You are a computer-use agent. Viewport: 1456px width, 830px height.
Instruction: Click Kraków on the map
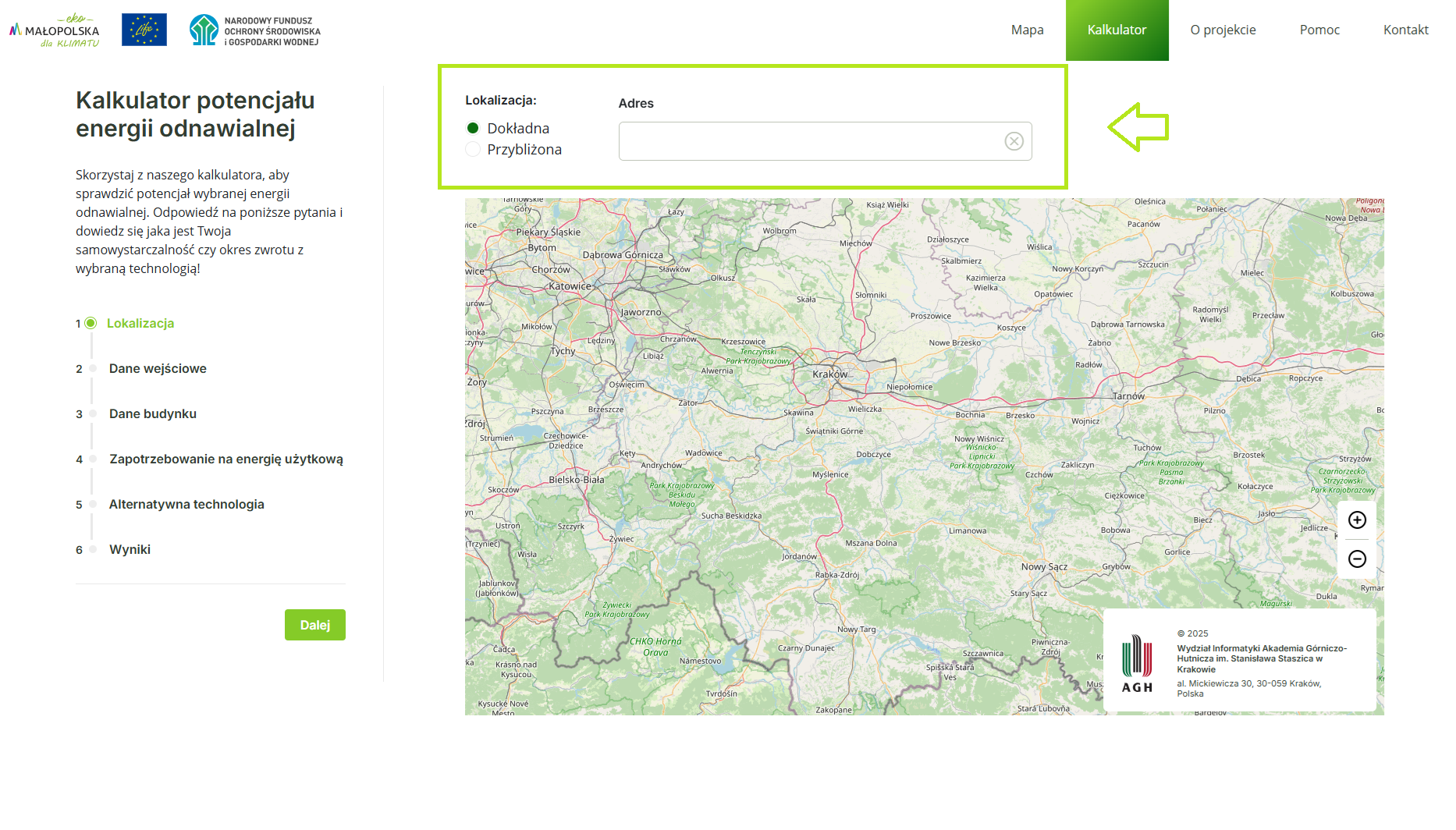point(830,374)
